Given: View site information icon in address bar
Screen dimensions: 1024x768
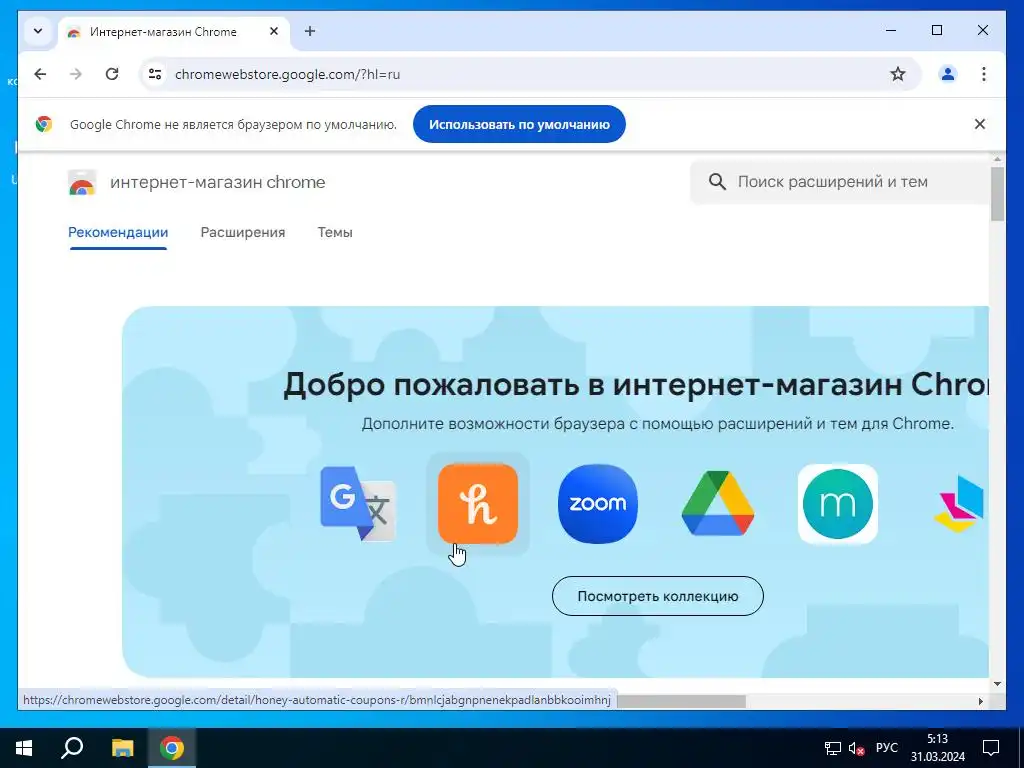Looking at the screenshot, I should tap(155, 74).
